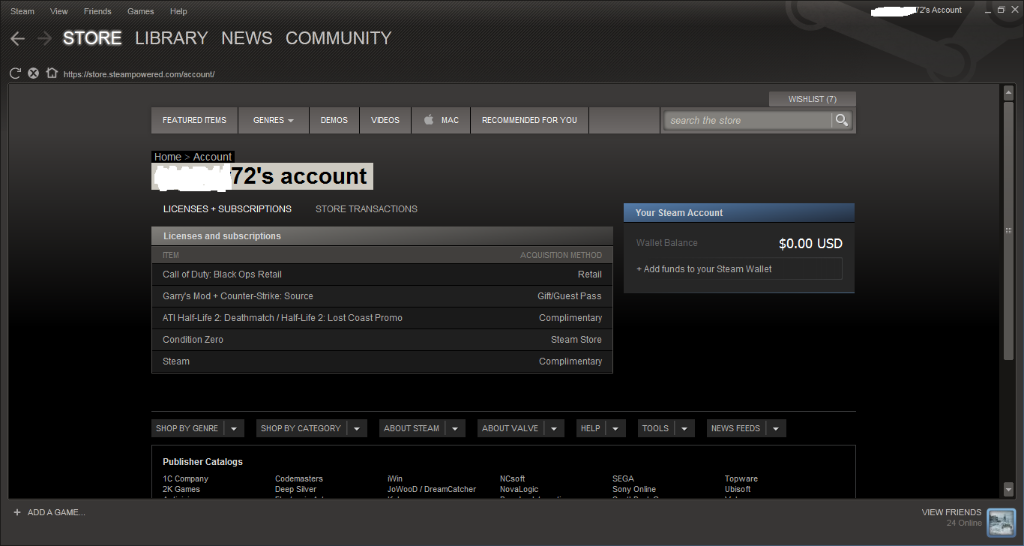
Task: Expand the Shop By Genre dropdown arrow
Action: coord(234,428)
